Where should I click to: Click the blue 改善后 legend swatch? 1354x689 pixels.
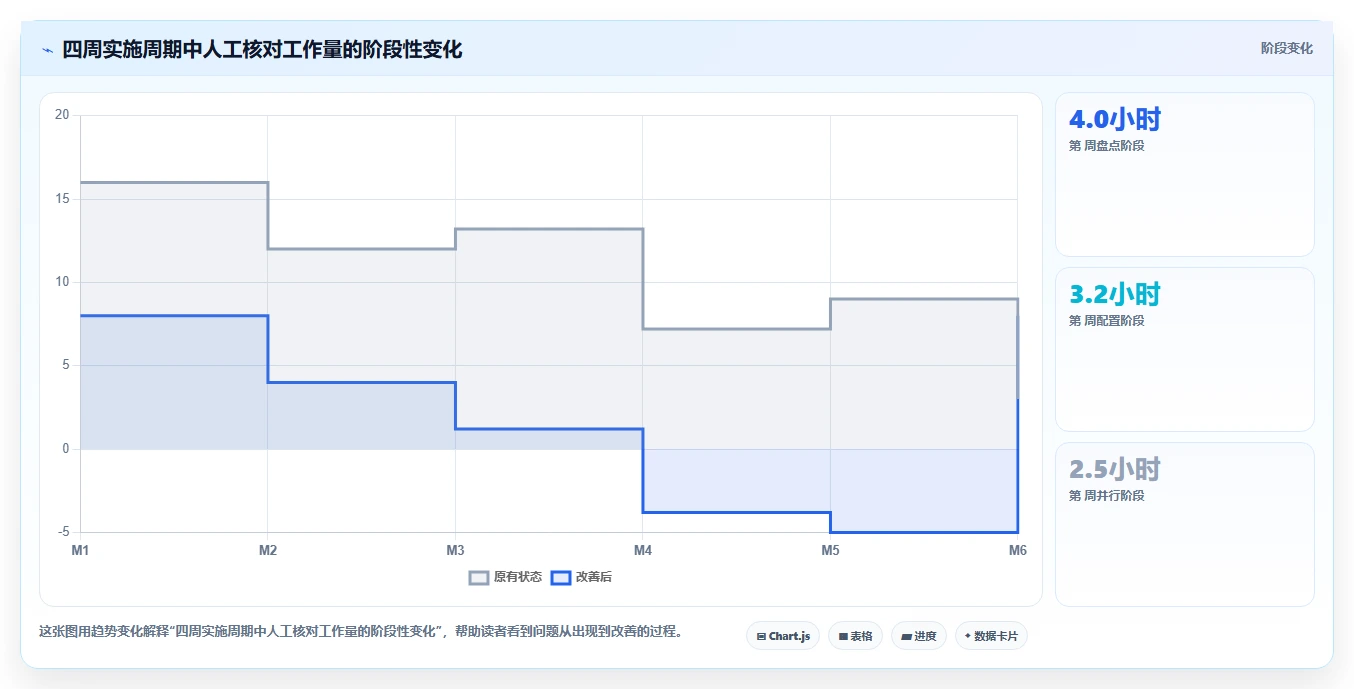(561, 577)
